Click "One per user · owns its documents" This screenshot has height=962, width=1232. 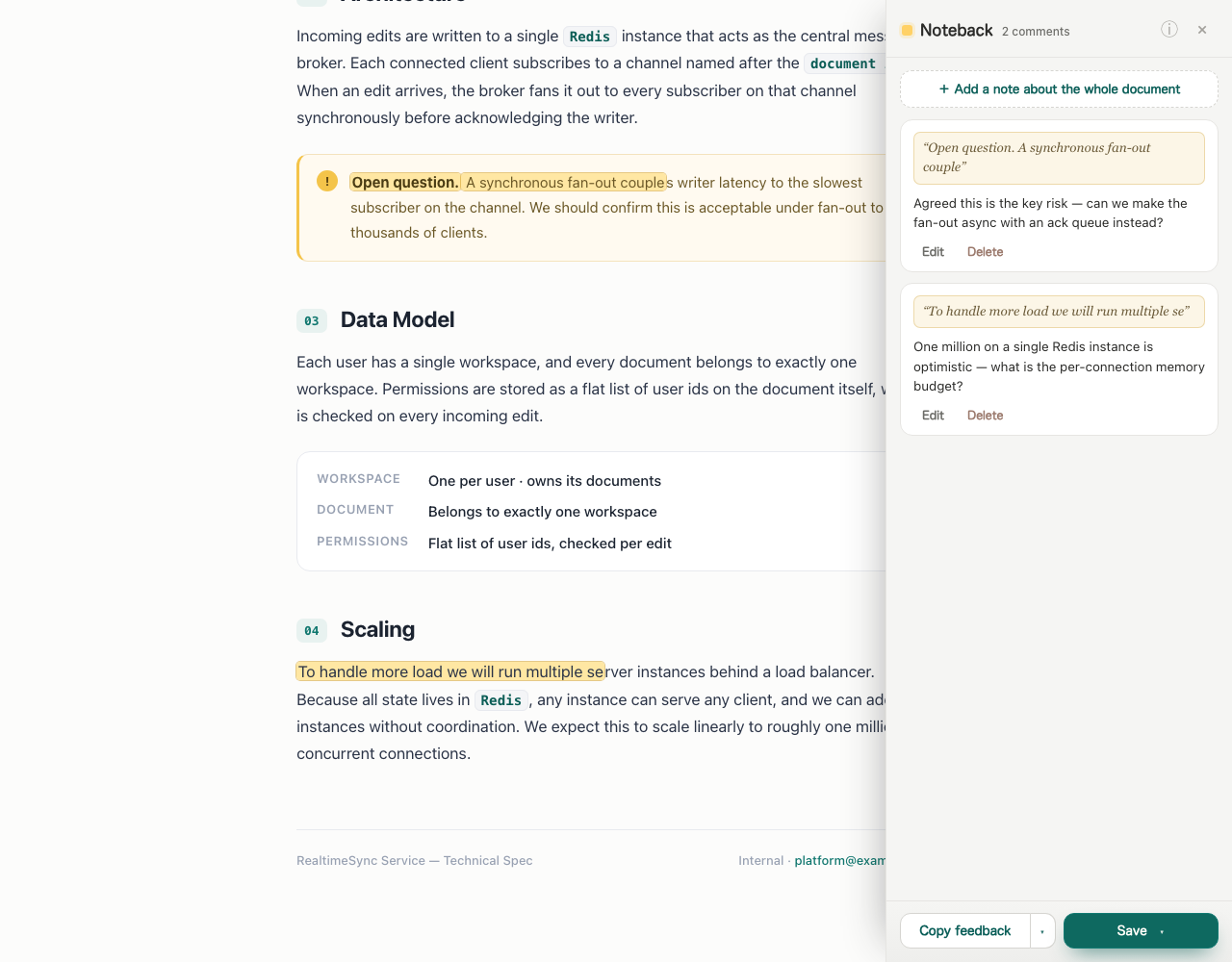545,481
